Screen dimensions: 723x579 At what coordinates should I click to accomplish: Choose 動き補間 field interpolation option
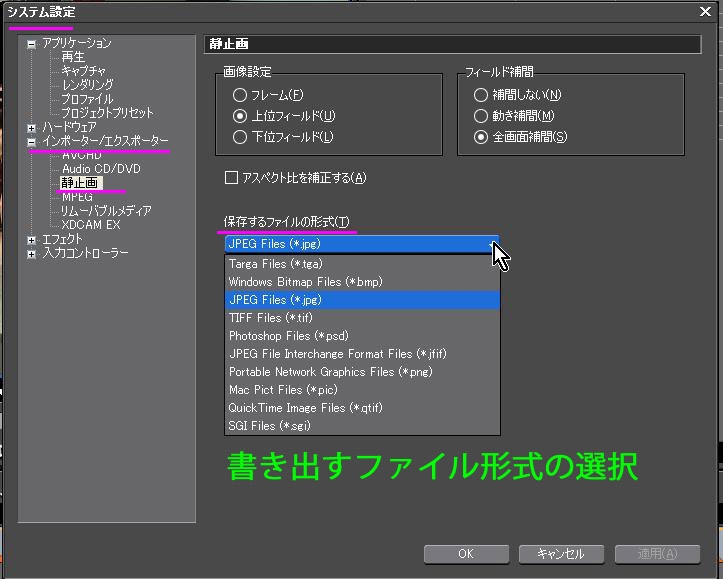coord(481,116)
